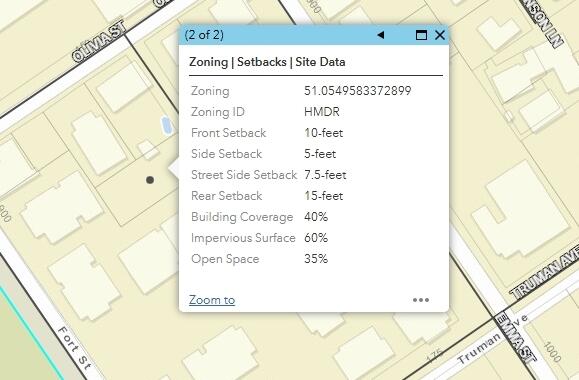Screen dimensions: 579x380
Task: Close the zoning info popup
Action: (440, 35)
